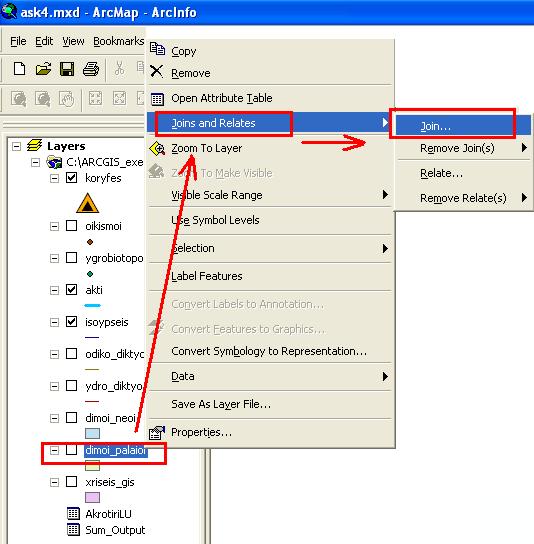
Task: Click the ygrobiotopo green diamond symbol
Action: (90, 274)
